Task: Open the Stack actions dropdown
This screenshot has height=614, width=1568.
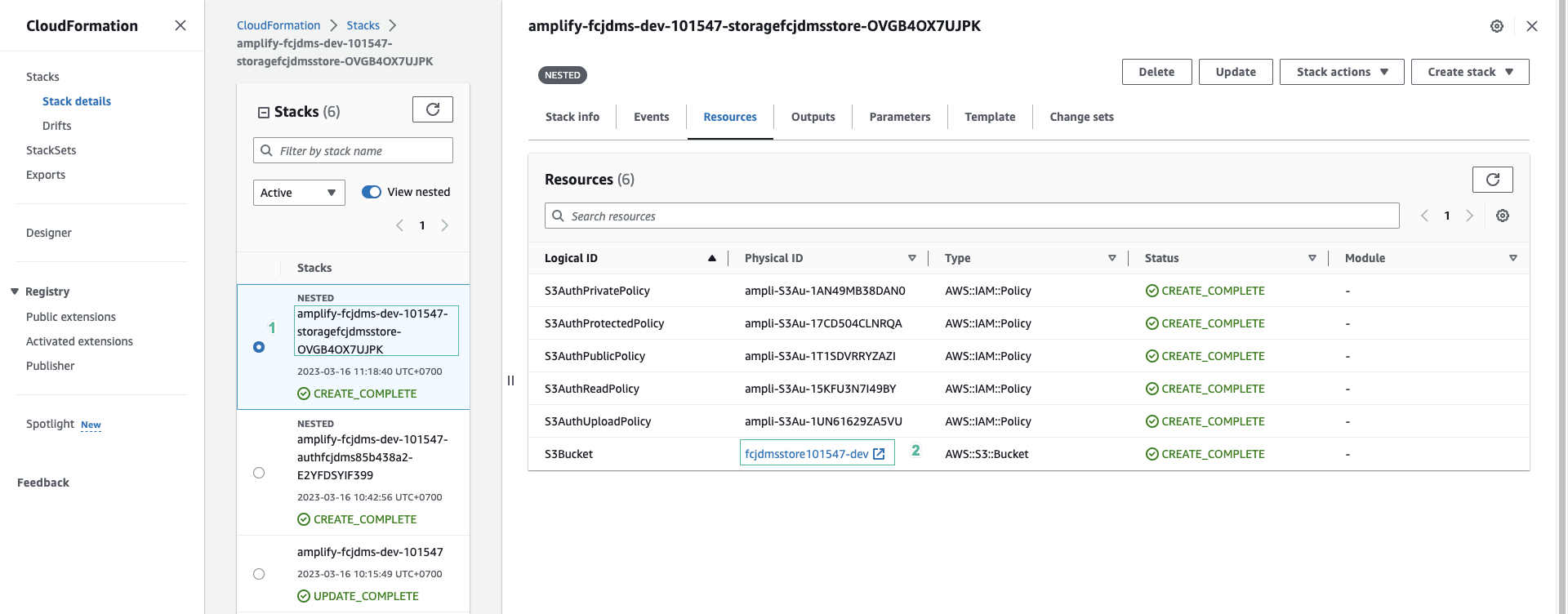Action: point(1342,72)
